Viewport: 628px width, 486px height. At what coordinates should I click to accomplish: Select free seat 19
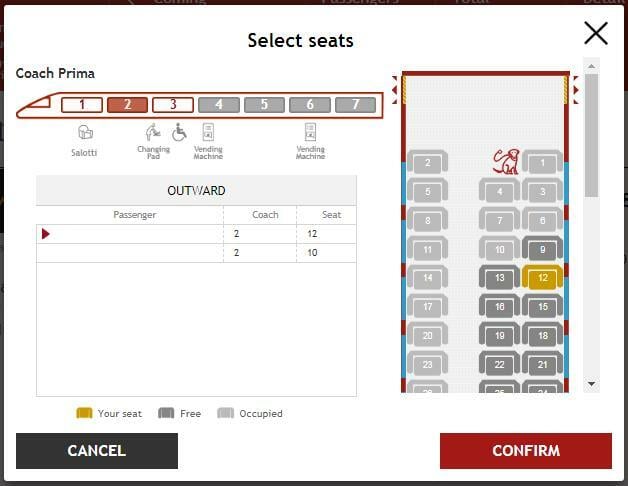pyautogui.click(x=499, y=335)
